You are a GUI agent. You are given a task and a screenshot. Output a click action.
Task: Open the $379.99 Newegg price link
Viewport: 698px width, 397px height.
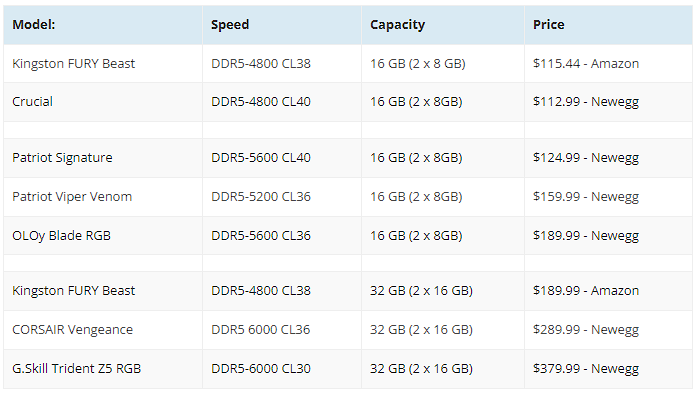click(586, 369)
